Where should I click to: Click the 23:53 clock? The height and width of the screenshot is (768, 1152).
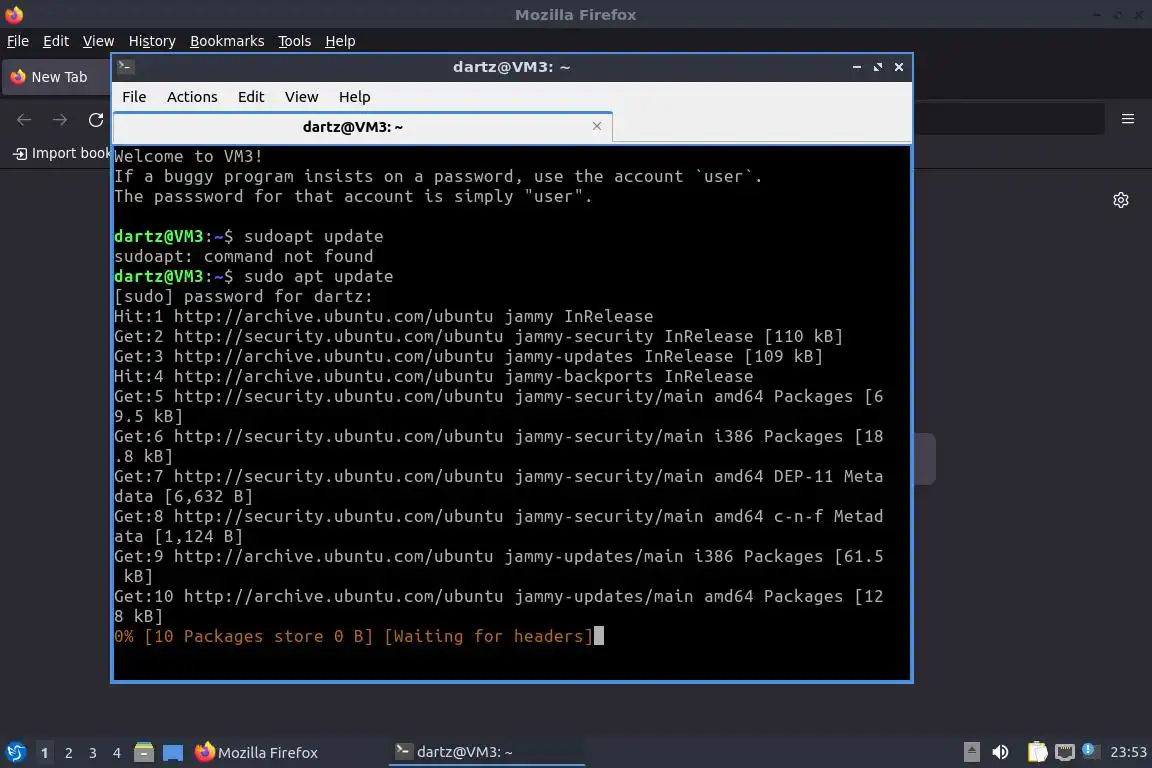(1128, 752)
